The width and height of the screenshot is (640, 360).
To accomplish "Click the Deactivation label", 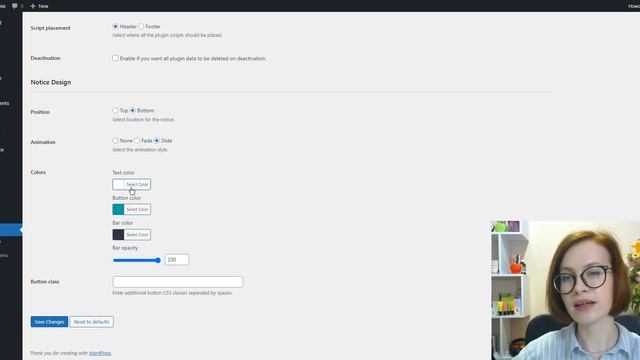I will tap(45, 58).
